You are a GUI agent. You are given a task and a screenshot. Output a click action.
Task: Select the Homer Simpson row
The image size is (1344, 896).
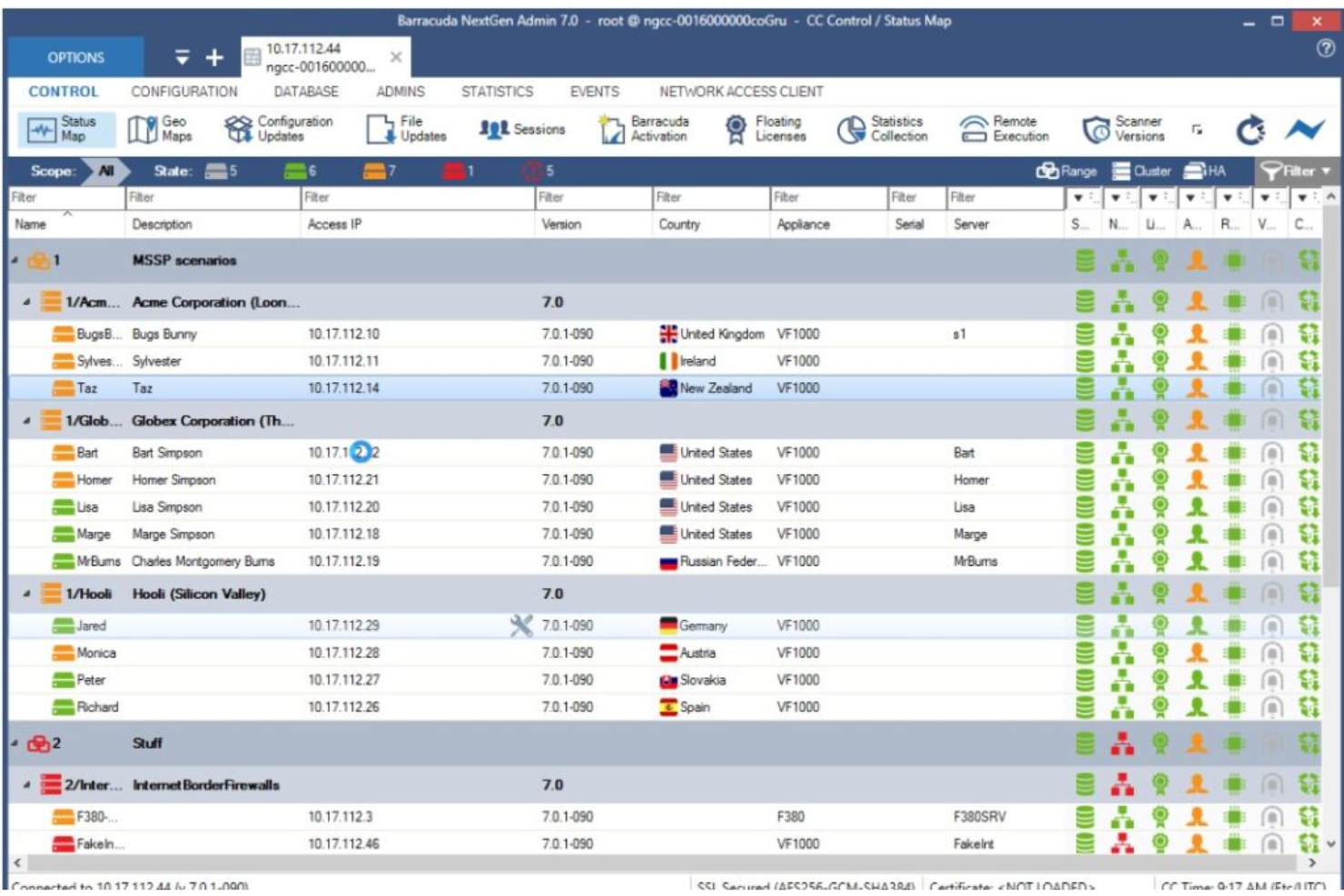666,479
